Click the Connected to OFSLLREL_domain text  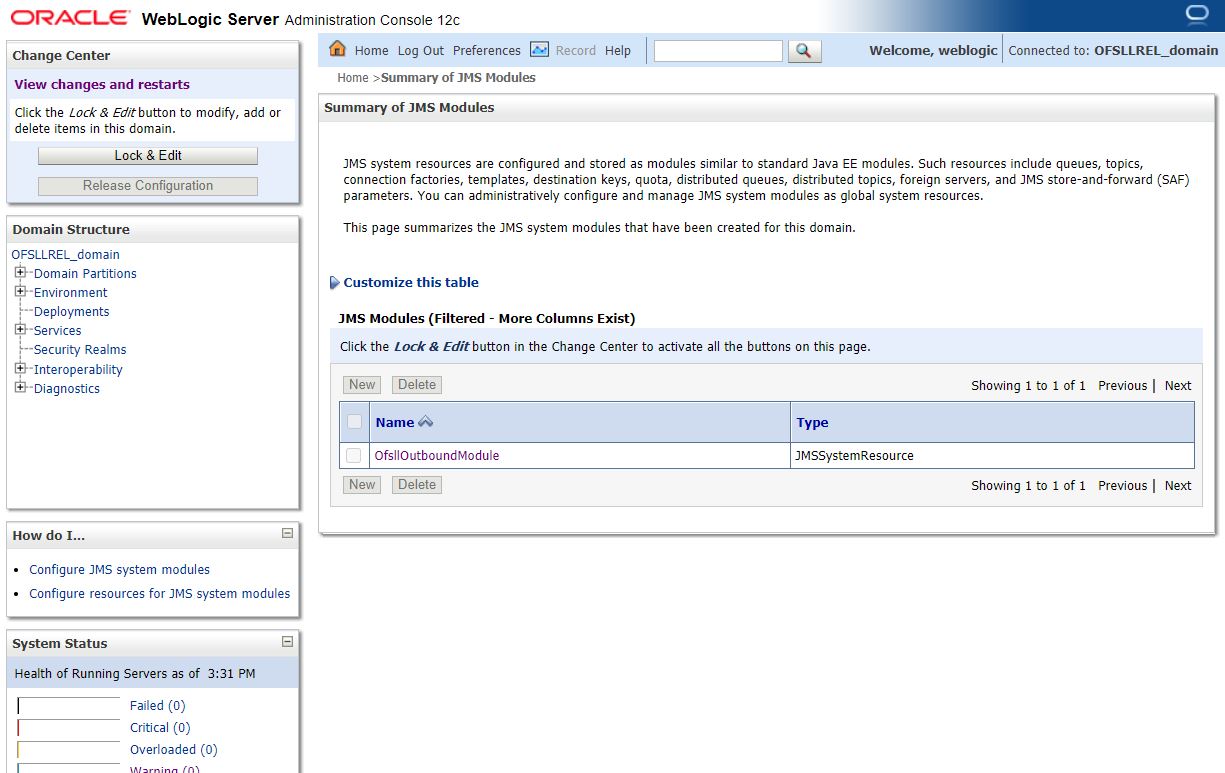point(1113,51)
